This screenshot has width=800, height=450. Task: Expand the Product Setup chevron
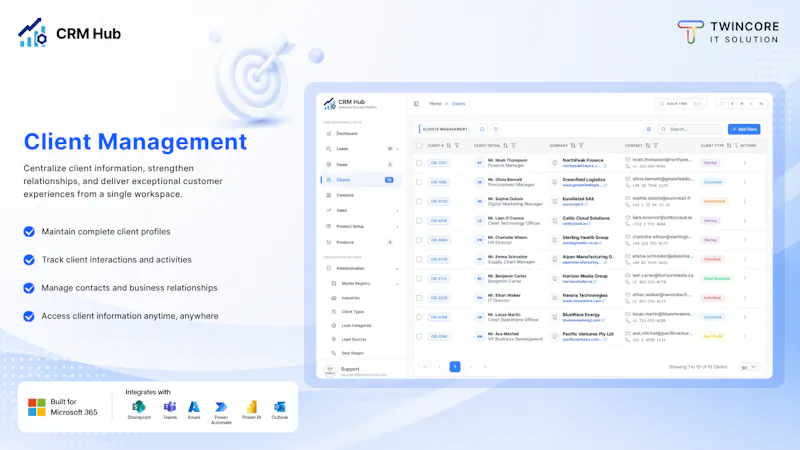coord(397,227)
